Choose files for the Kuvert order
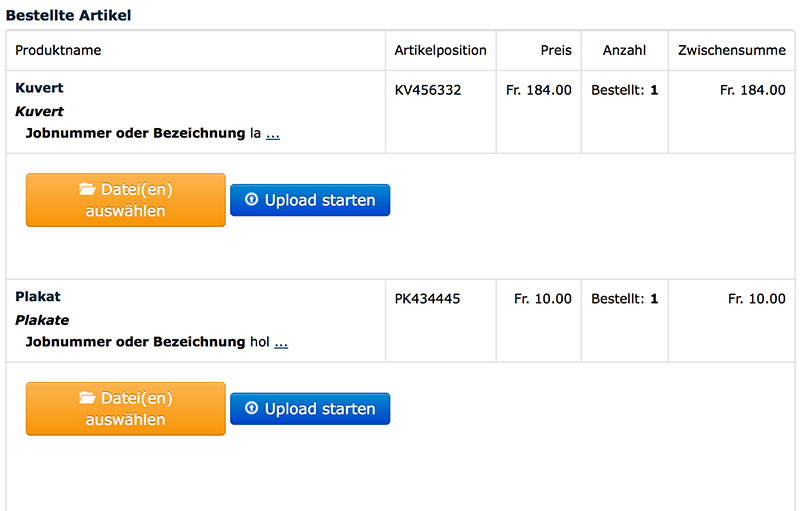This screenshot has width=800, height=511. pyautogui.click(x=126, y=200)
